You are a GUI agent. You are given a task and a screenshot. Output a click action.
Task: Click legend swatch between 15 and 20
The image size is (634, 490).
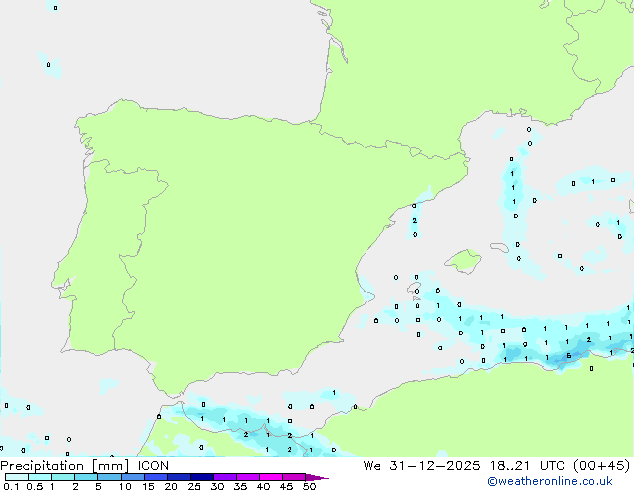point(156,477)
